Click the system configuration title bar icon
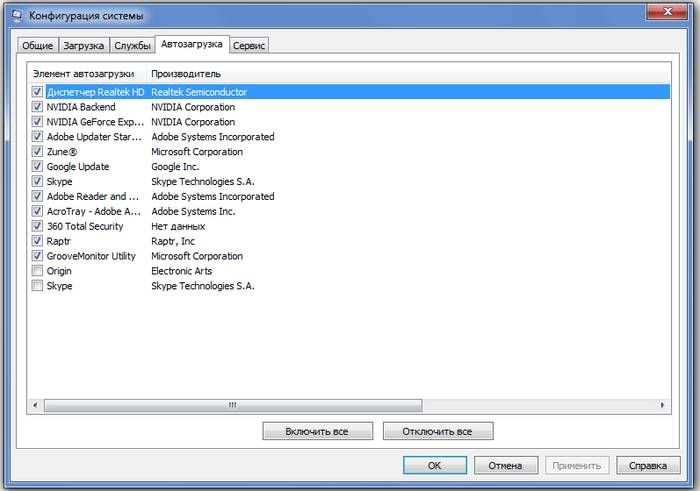The width and height of the screenshot is (700, 491). [x=17, y=16]
